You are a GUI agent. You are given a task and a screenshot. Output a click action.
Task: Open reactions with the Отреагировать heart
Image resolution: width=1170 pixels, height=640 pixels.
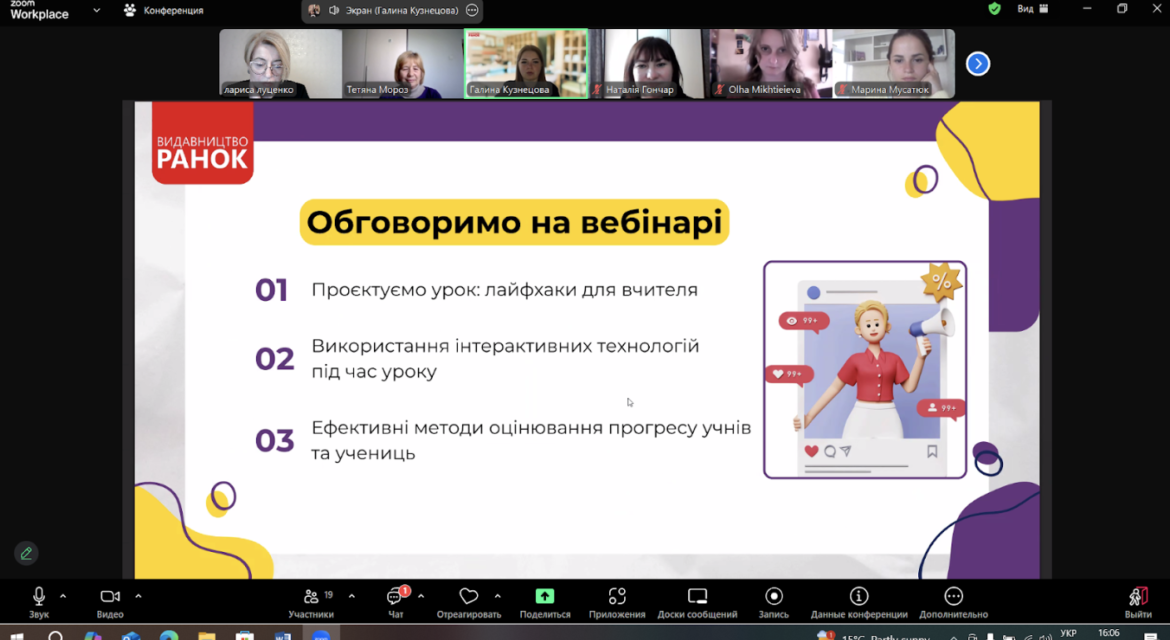pyautogui.click(x=469, y=603)
